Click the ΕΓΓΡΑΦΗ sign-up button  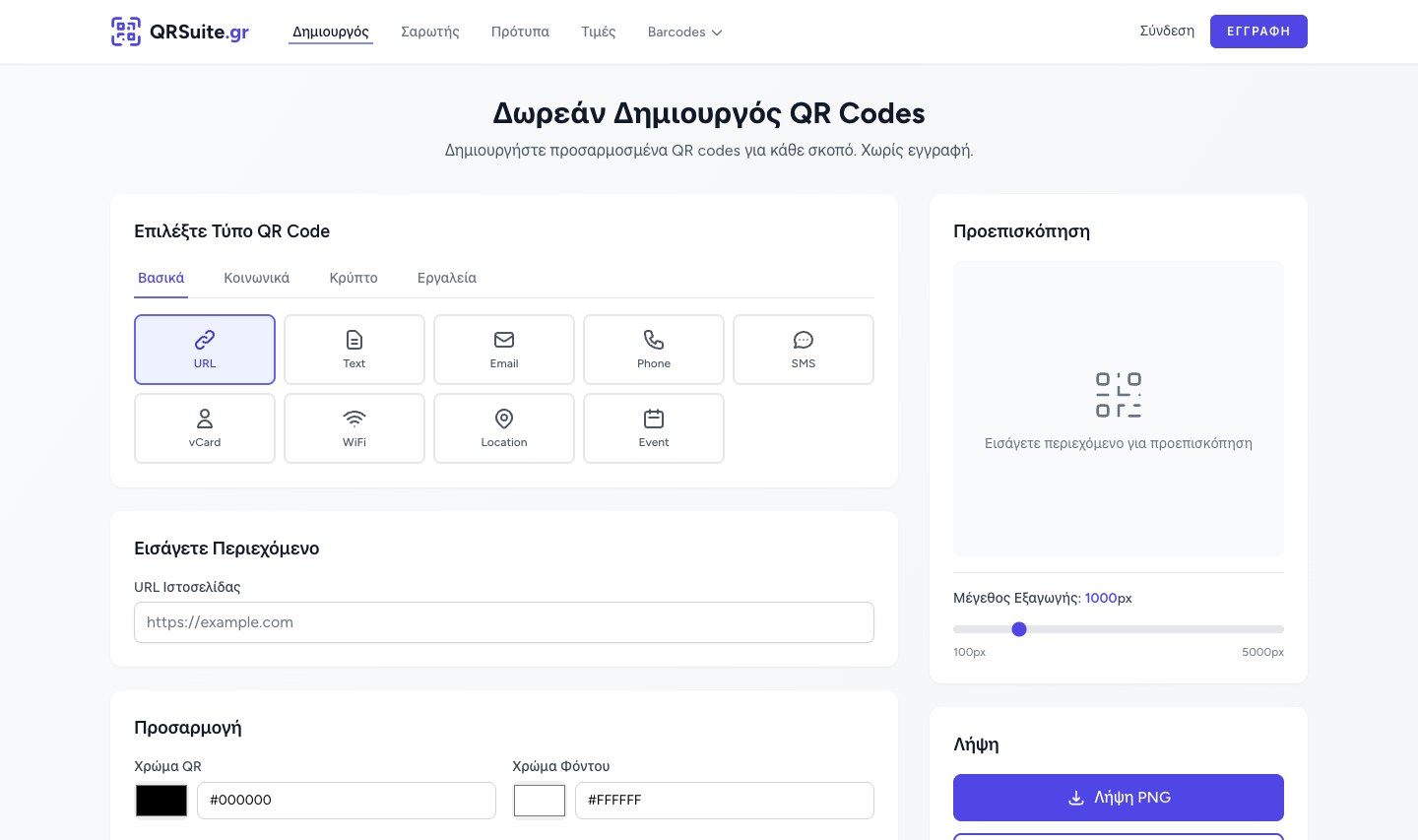coord(1258,32)
